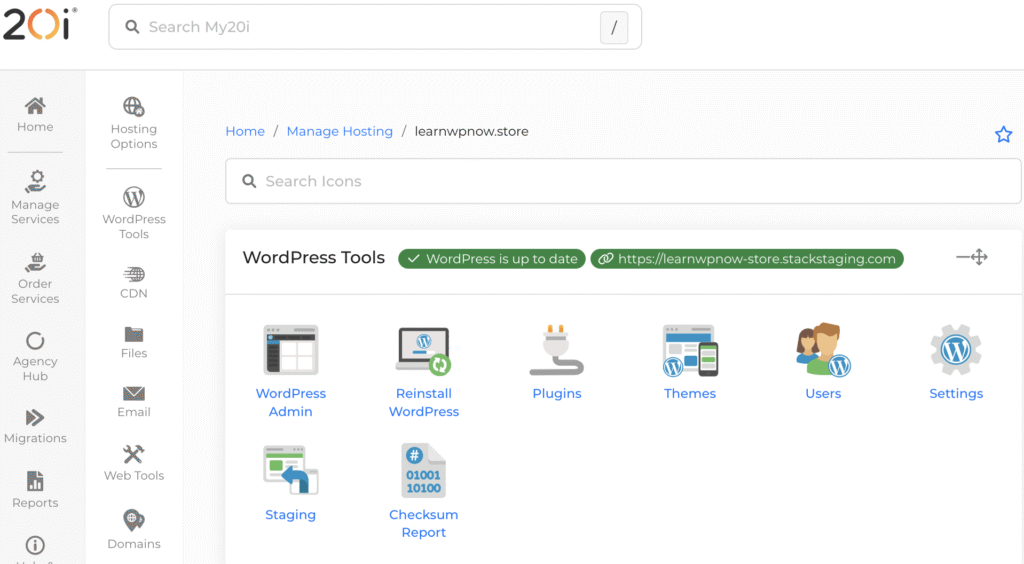Open Manage Services in the sidebar
This screenshot has height=564, width=1024.
35,196
